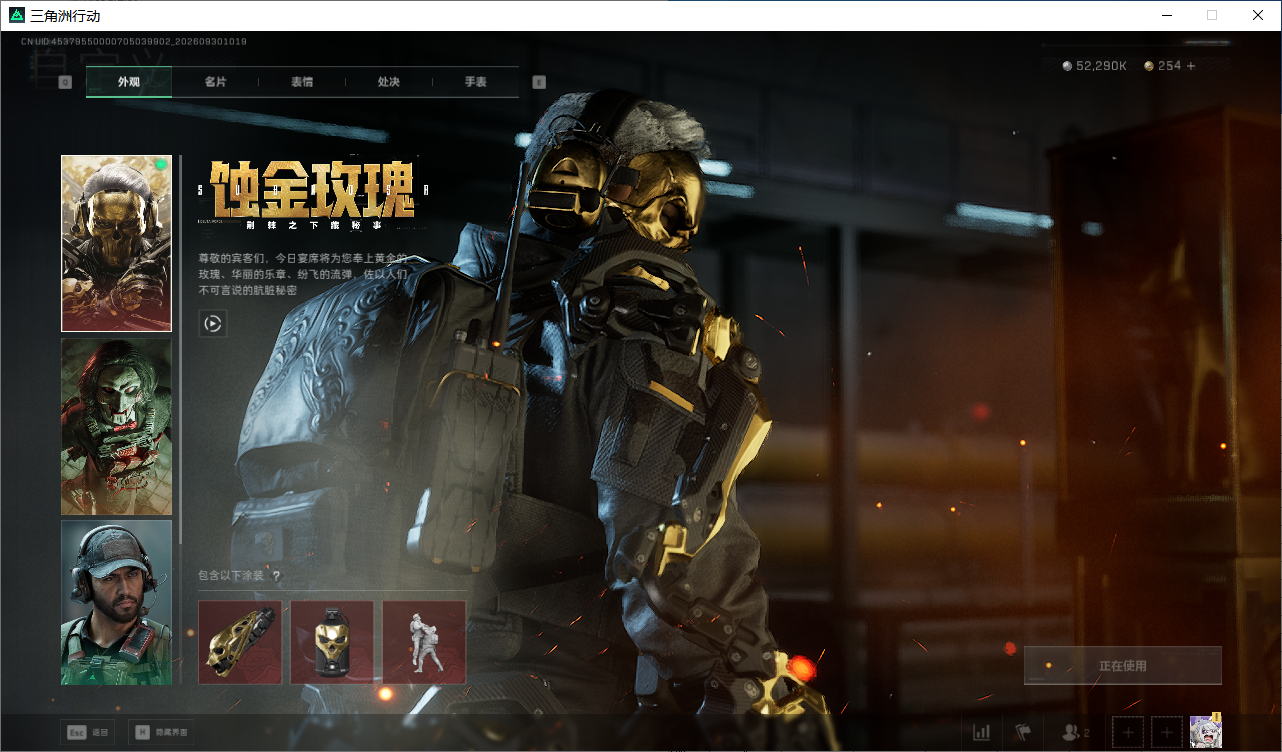Add teammate in first empty squad slot

[x=1128, y=733]
